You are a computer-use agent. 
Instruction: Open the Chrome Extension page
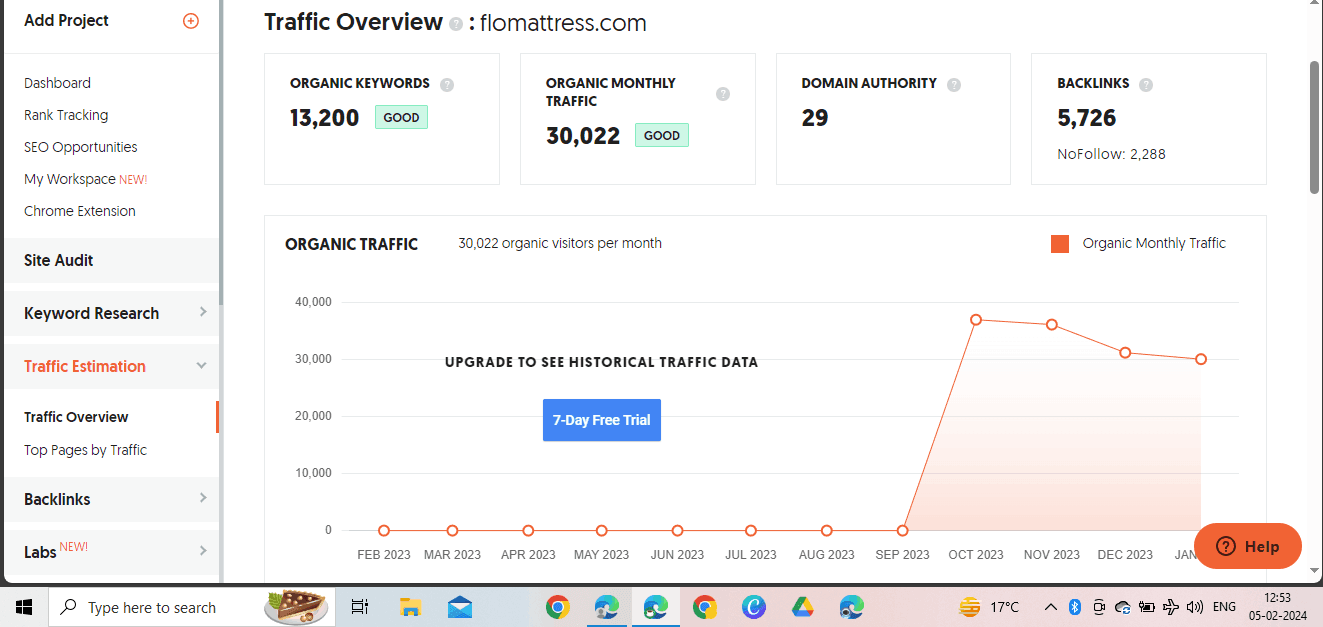coord(80,210)
